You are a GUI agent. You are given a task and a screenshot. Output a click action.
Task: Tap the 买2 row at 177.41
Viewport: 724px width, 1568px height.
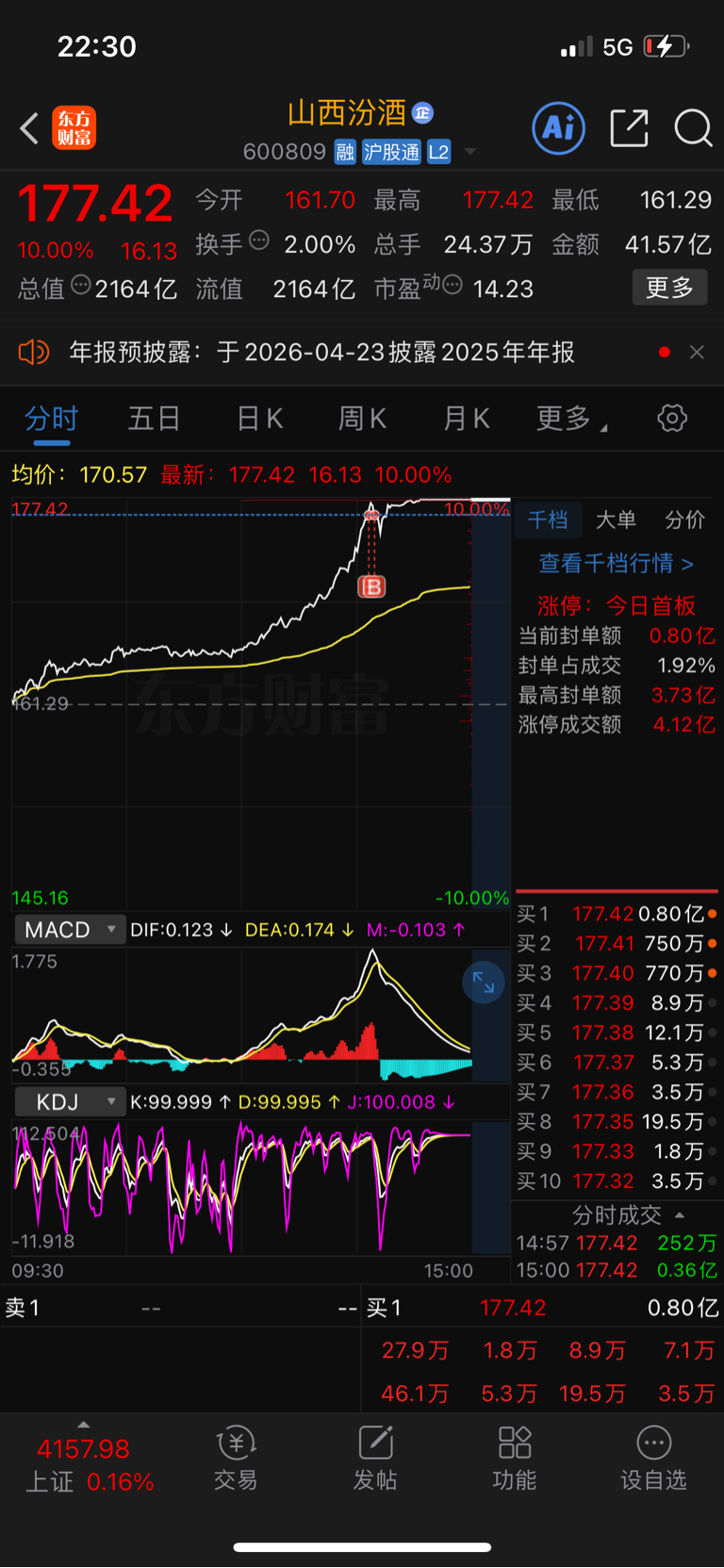click(617, 944)
